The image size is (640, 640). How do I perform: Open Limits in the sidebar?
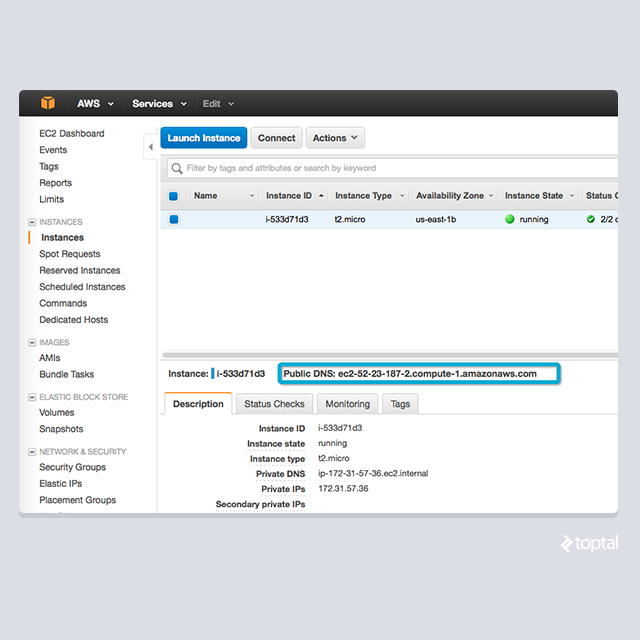click(x=51, y=199)
